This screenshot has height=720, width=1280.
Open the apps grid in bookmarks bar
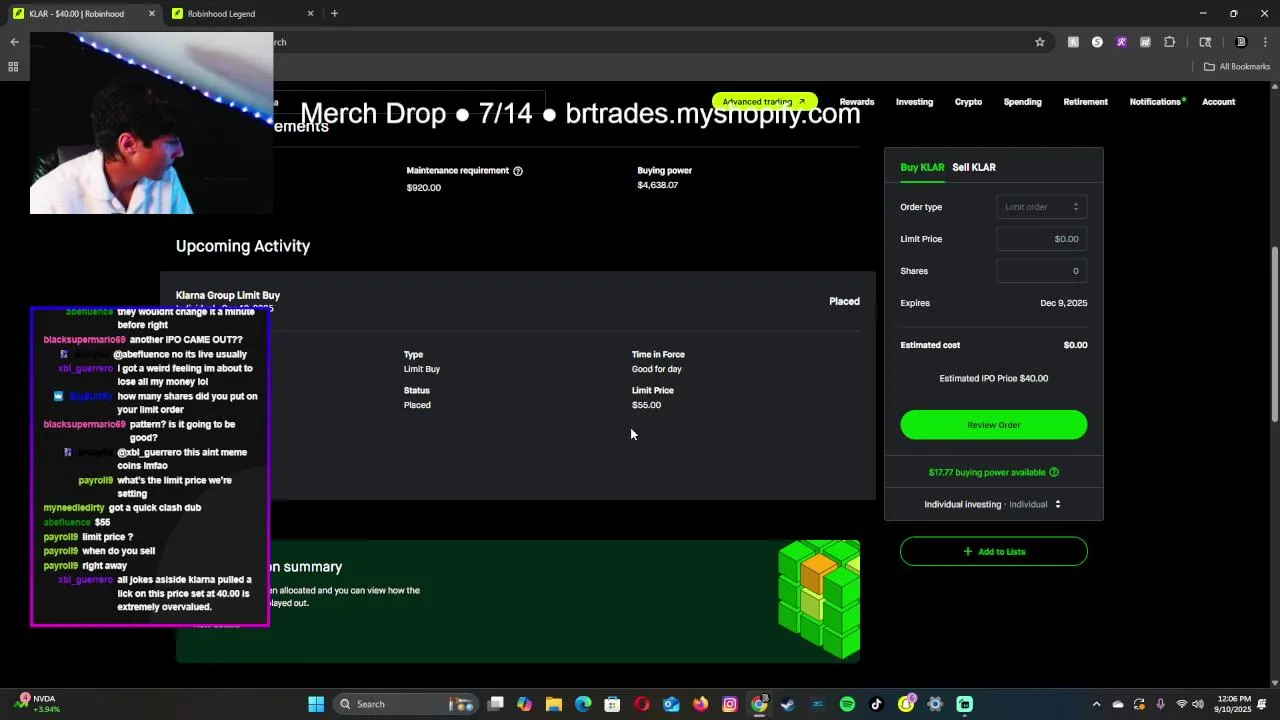coord(13,67)
